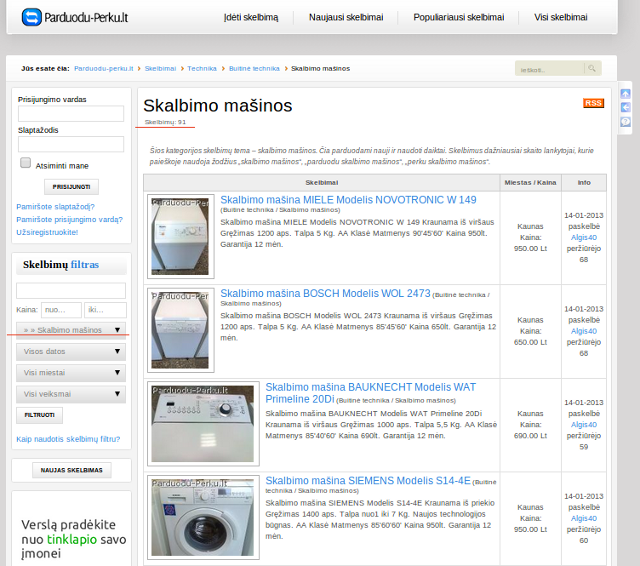Viewport: 640px width, 566px height.
Task: Expand the 'Visi miestai' city dropdown
Action: click(71, 373)
